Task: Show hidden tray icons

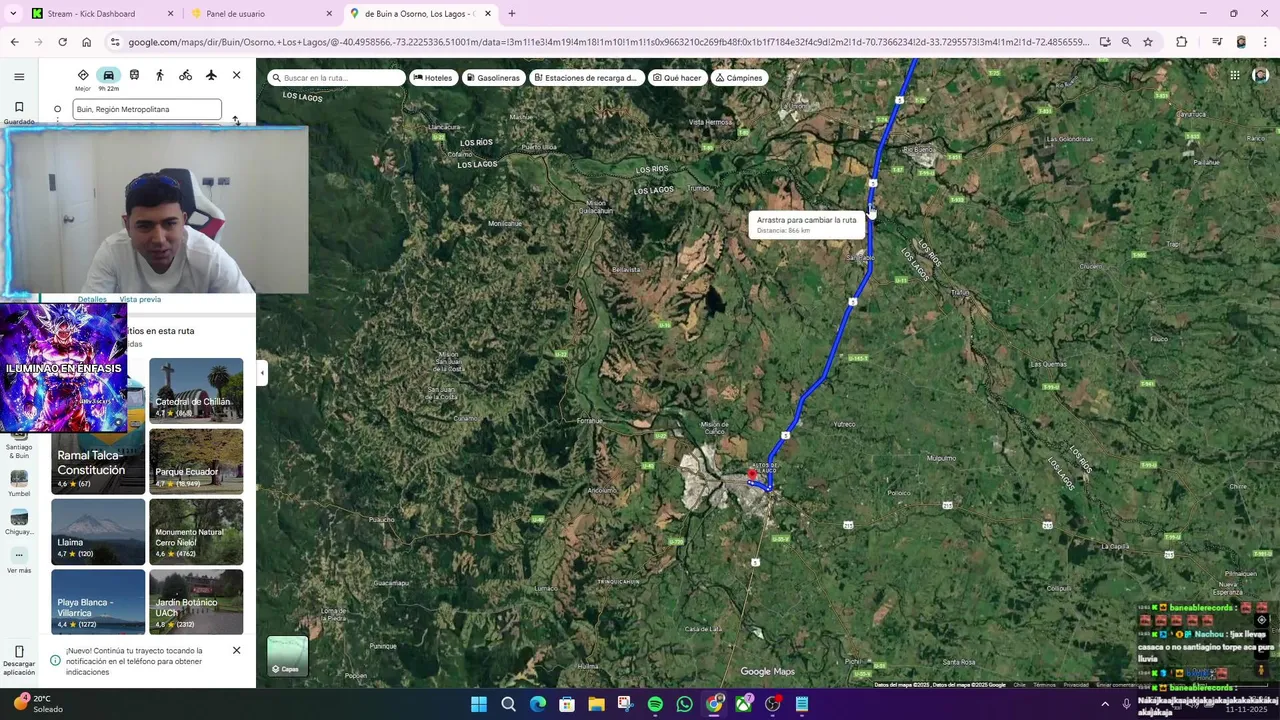Action: 1105,704
